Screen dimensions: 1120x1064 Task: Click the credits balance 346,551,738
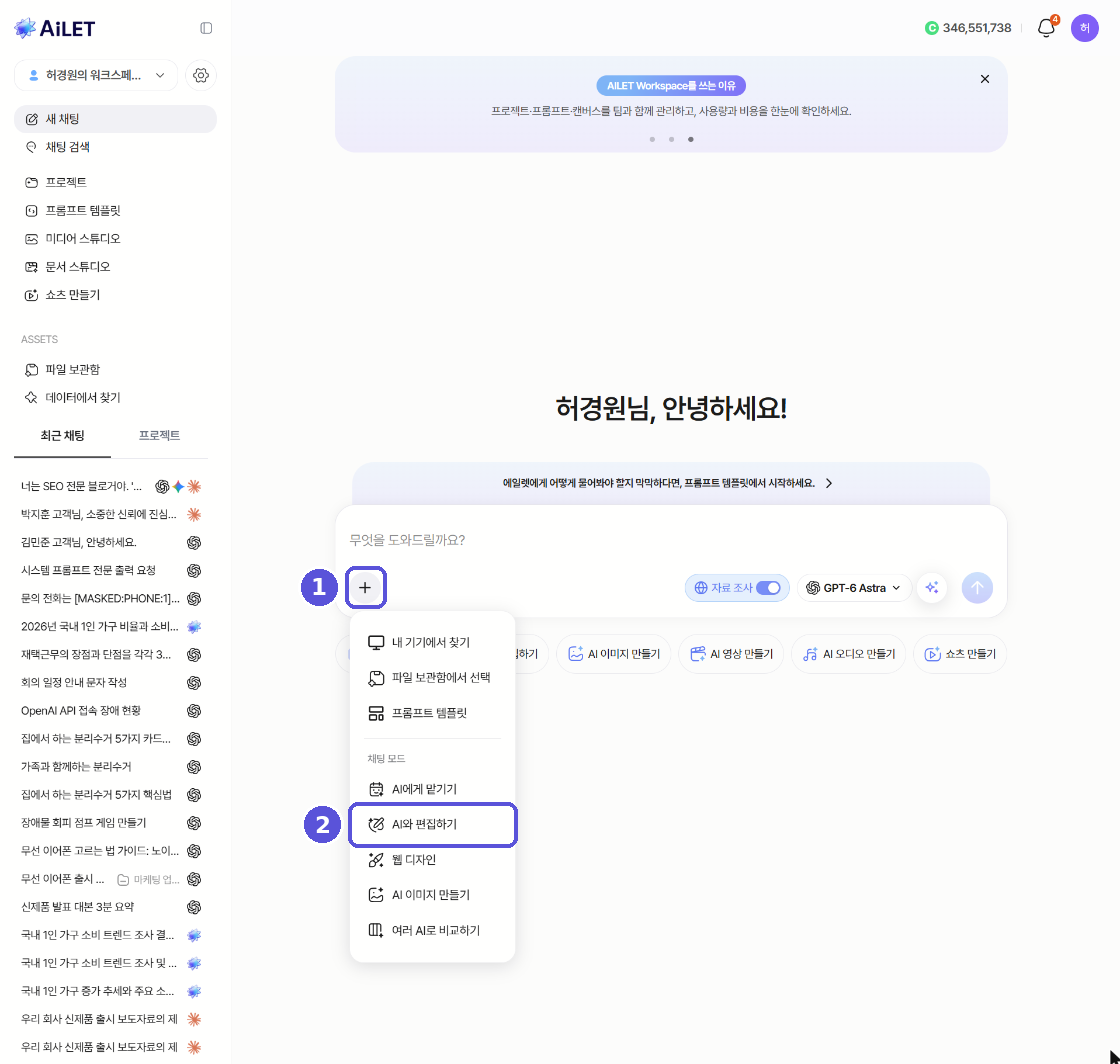point(976,28)
